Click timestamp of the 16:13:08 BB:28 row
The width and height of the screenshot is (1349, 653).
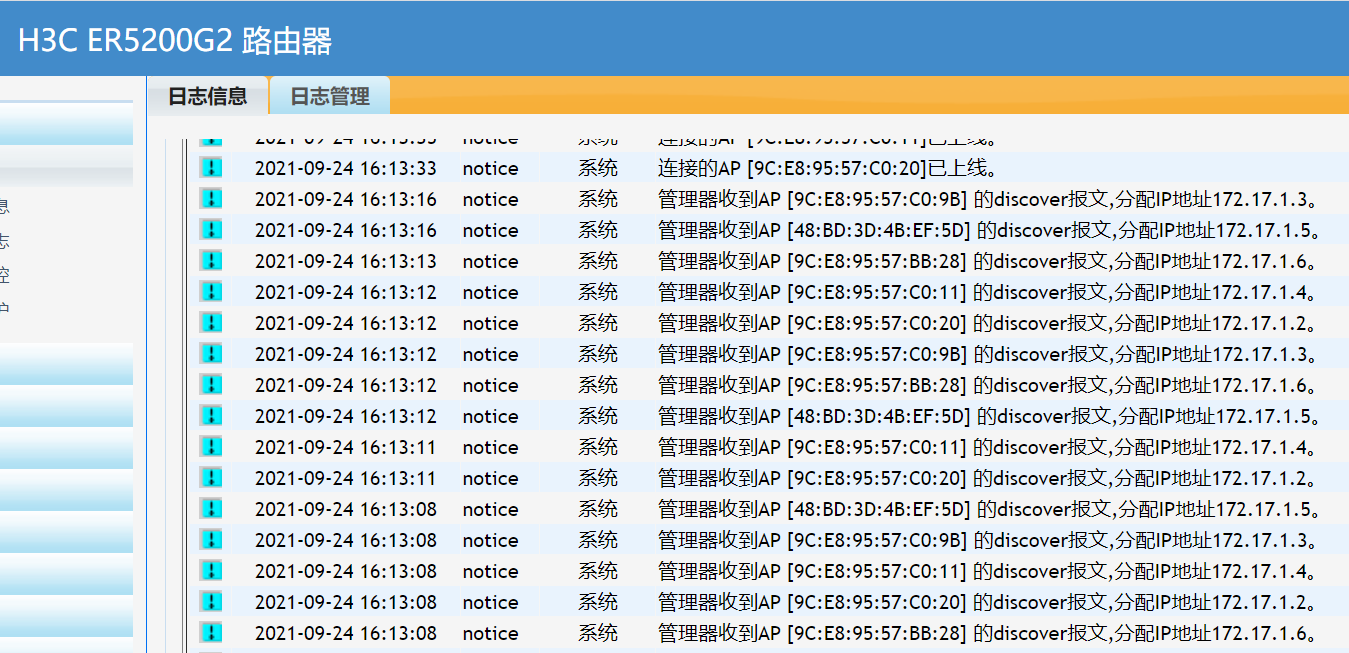346,633
